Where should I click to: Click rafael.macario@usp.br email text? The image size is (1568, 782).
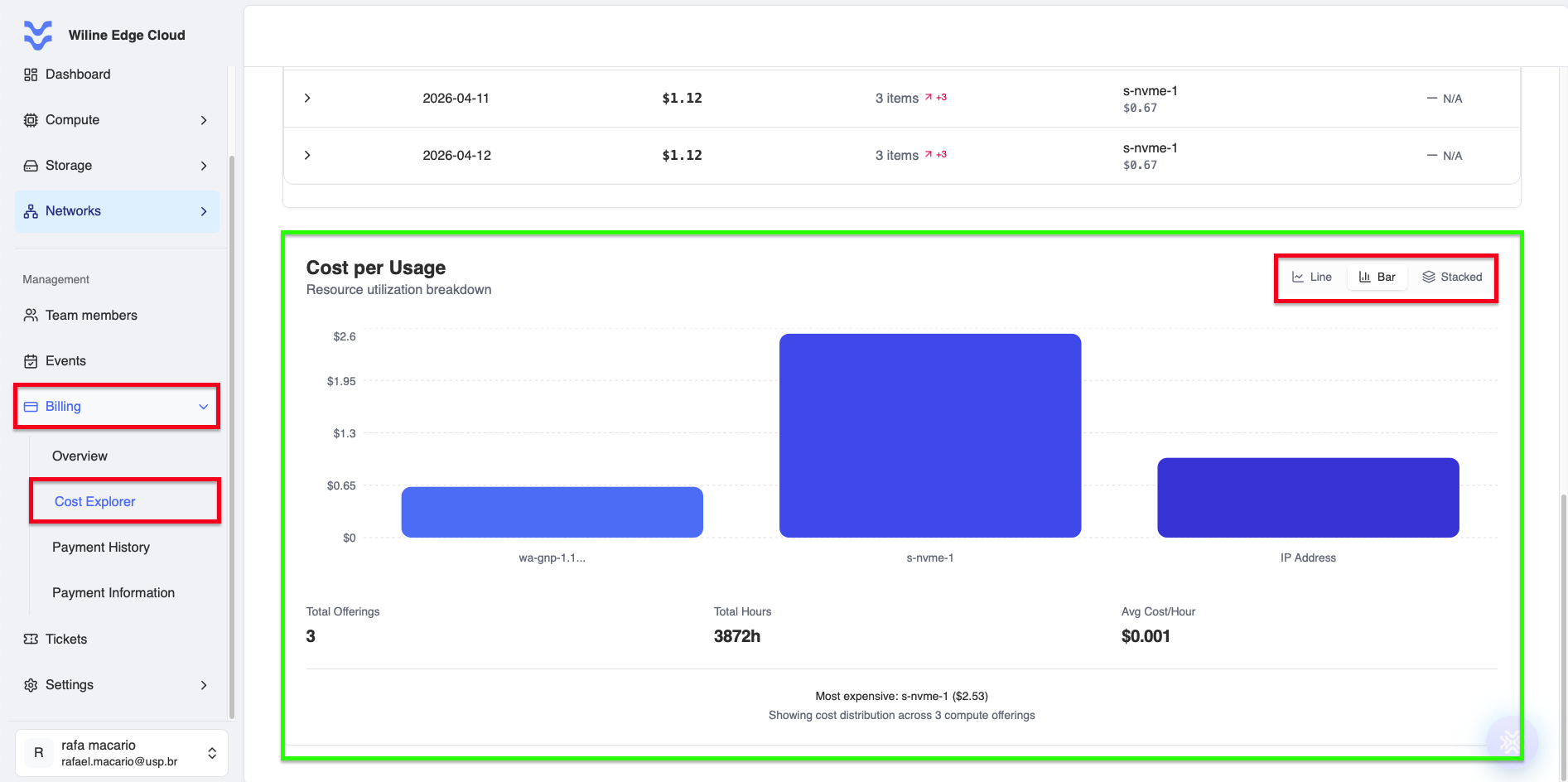119,761
